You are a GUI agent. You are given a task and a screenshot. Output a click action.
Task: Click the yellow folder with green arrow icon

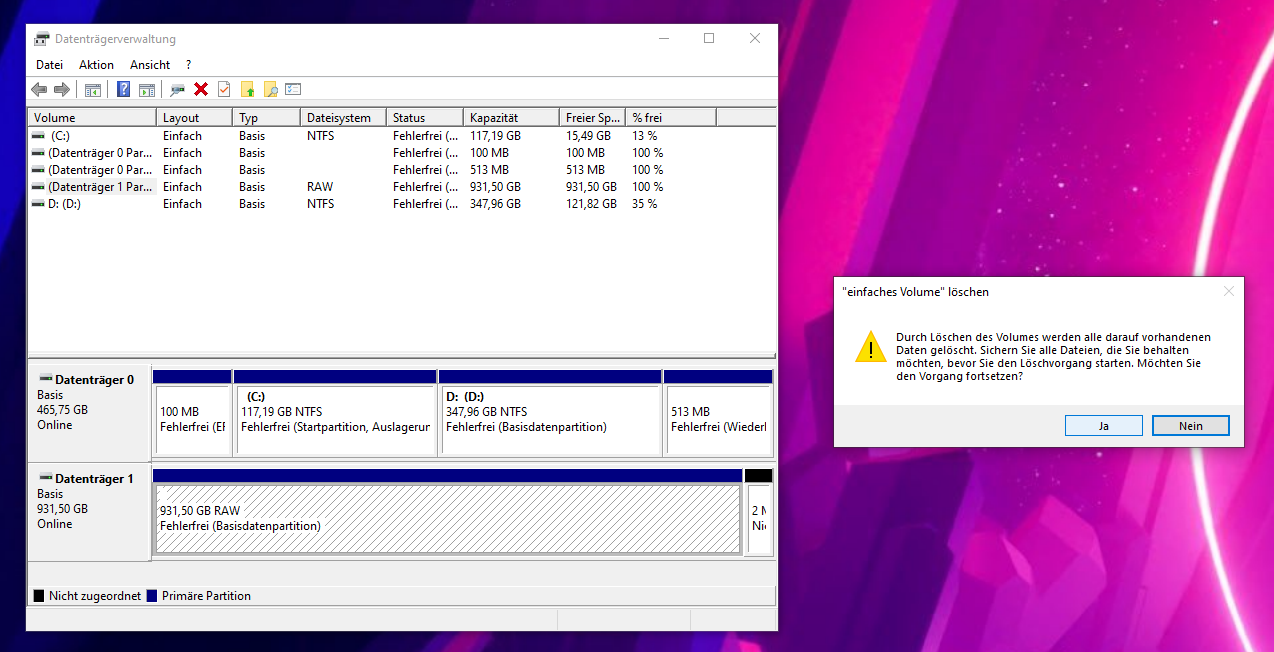coord(248,89)
